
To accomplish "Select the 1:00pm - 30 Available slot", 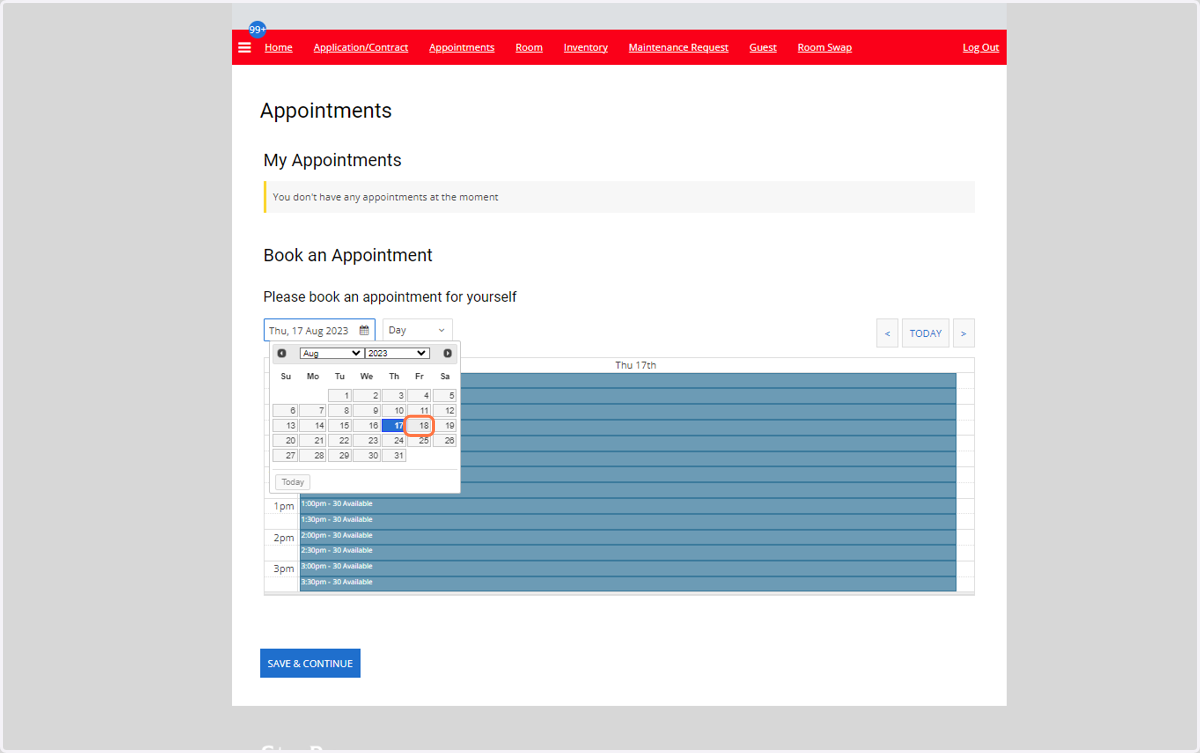I will point(628,505).
